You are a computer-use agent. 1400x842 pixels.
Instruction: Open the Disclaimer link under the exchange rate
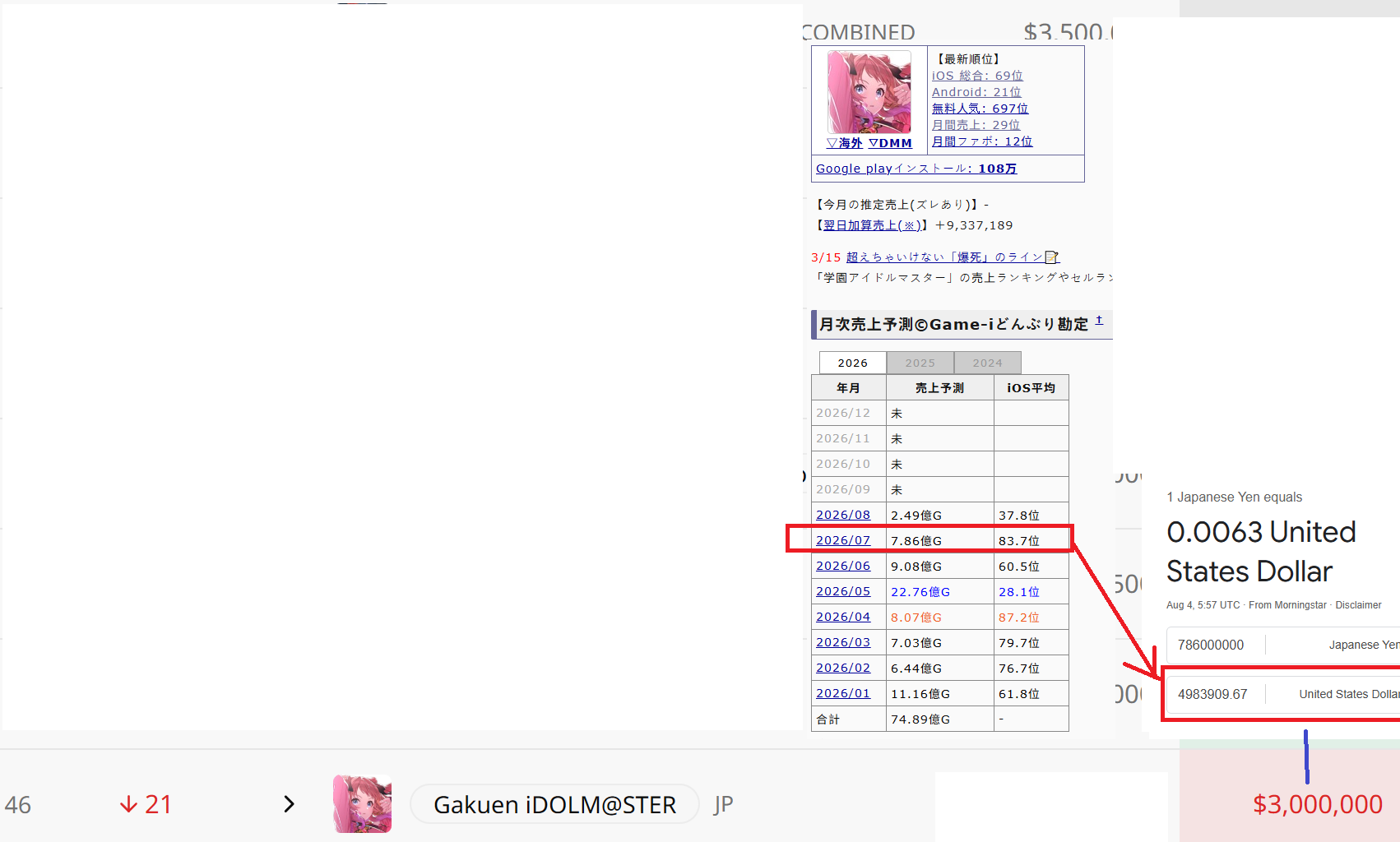click(x=1358, y=605)
